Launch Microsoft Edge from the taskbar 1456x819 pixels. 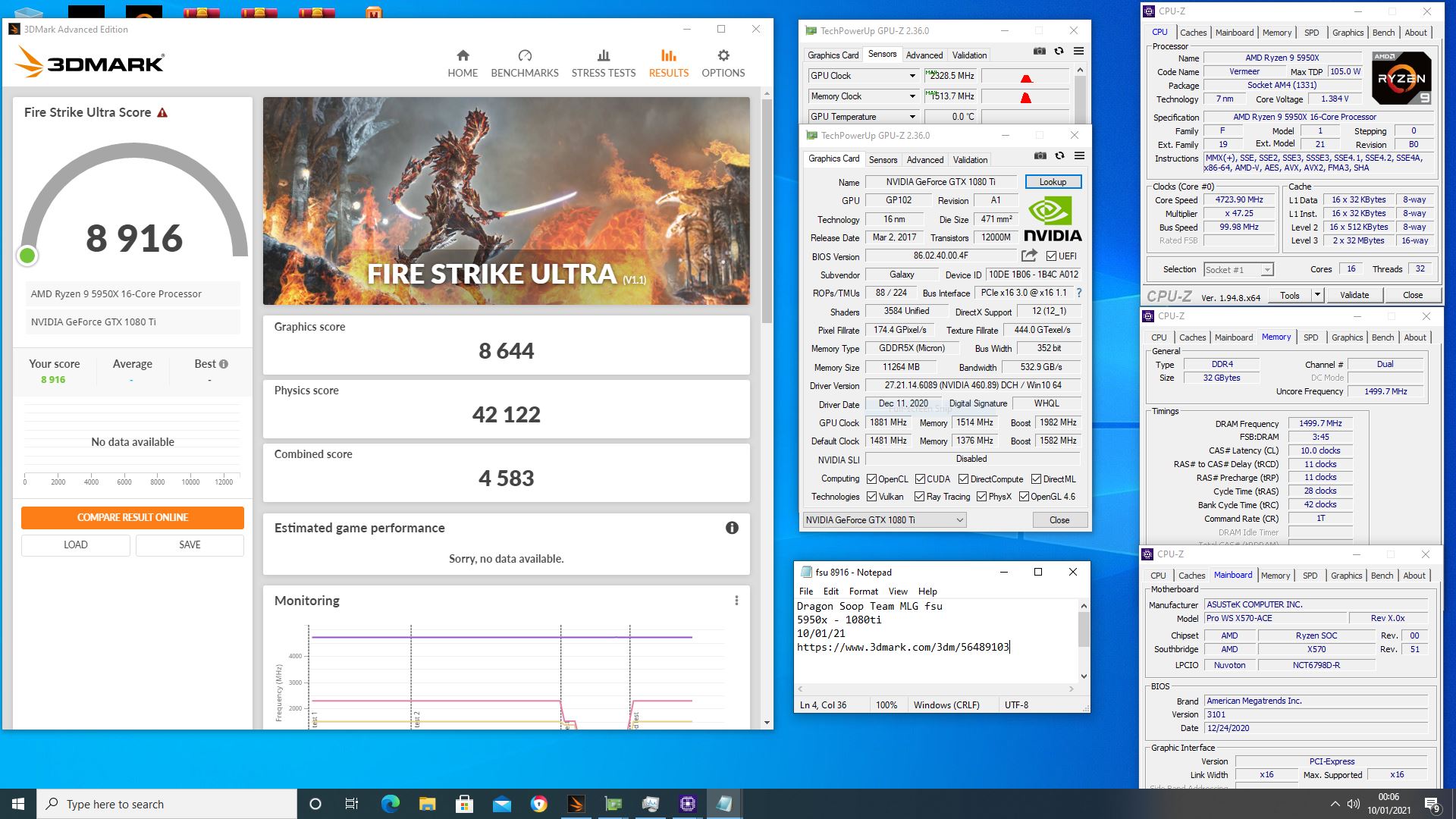[x=390, y=804]
